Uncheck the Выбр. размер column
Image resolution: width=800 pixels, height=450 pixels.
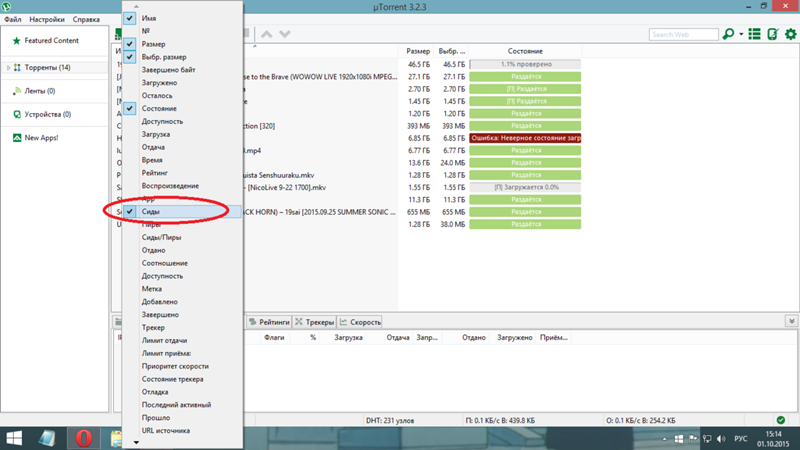coord(130,57)
